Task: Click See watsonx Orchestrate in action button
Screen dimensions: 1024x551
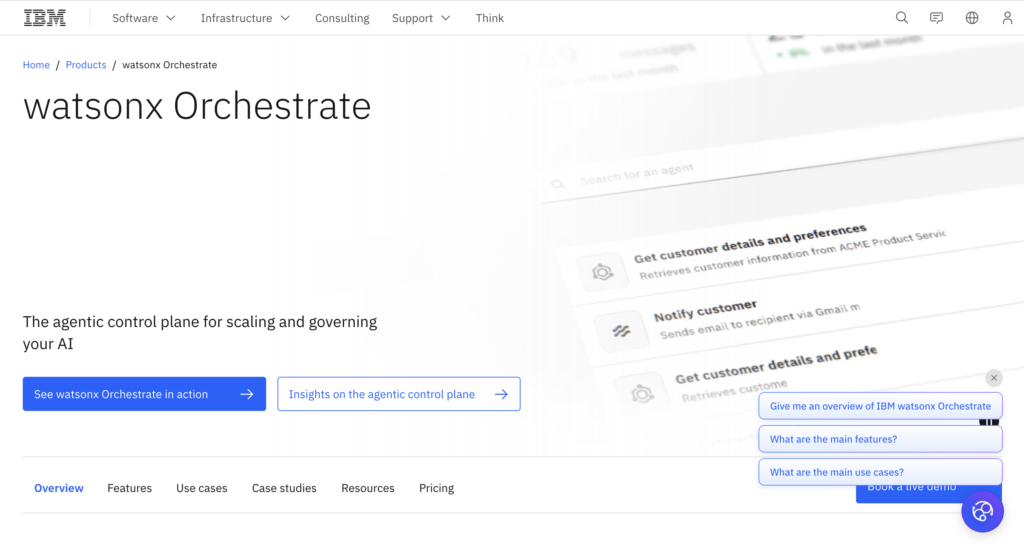Action: click(x=144, y=394)
